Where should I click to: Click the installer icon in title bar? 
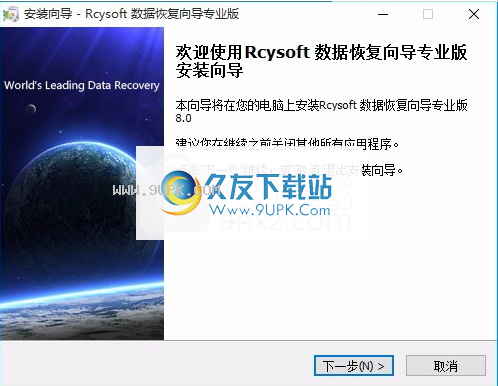(11, 14)
